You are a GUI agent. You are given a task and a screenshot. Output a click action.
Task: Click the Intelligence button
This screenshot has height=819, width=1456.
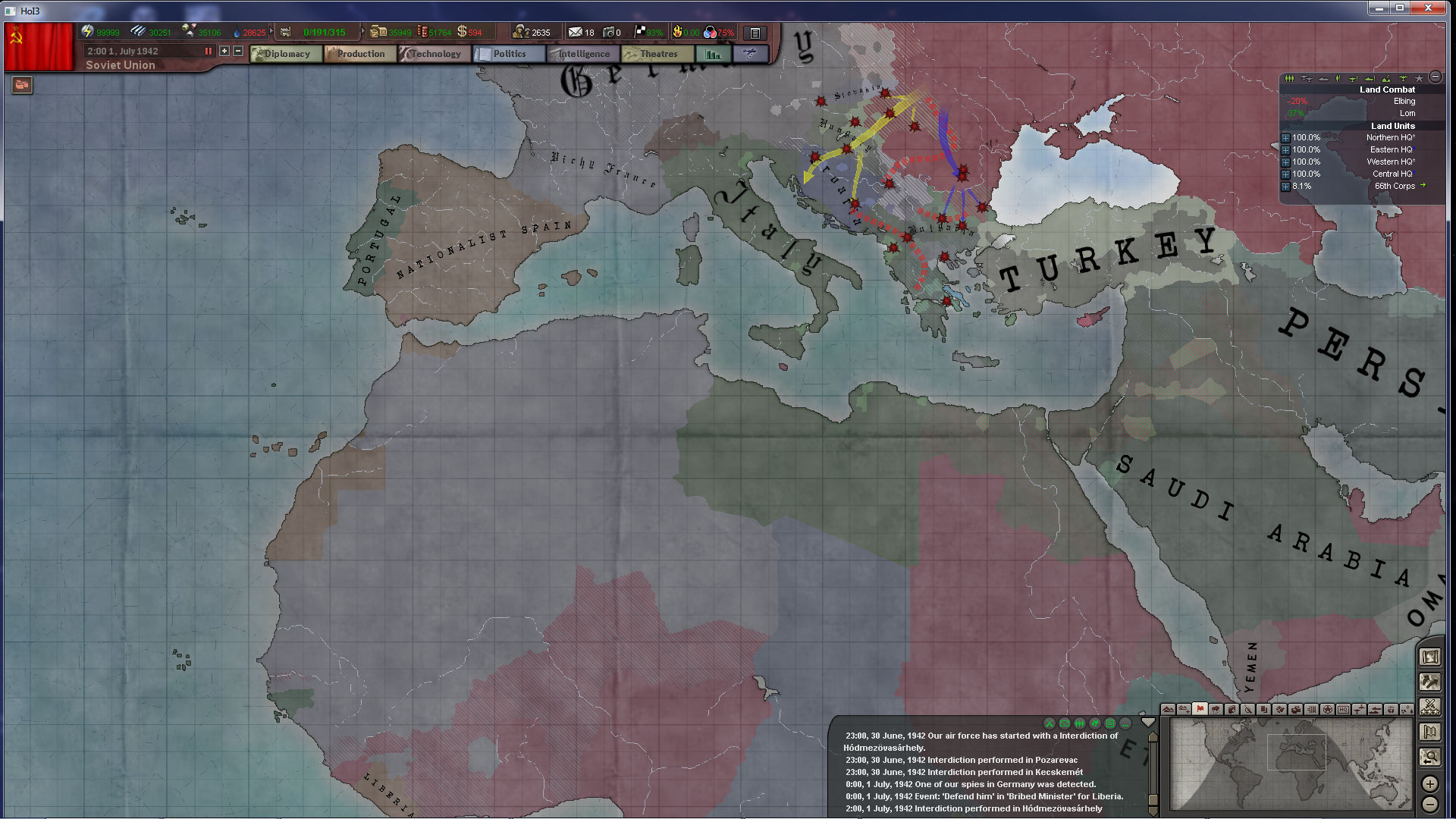[583, 54]
